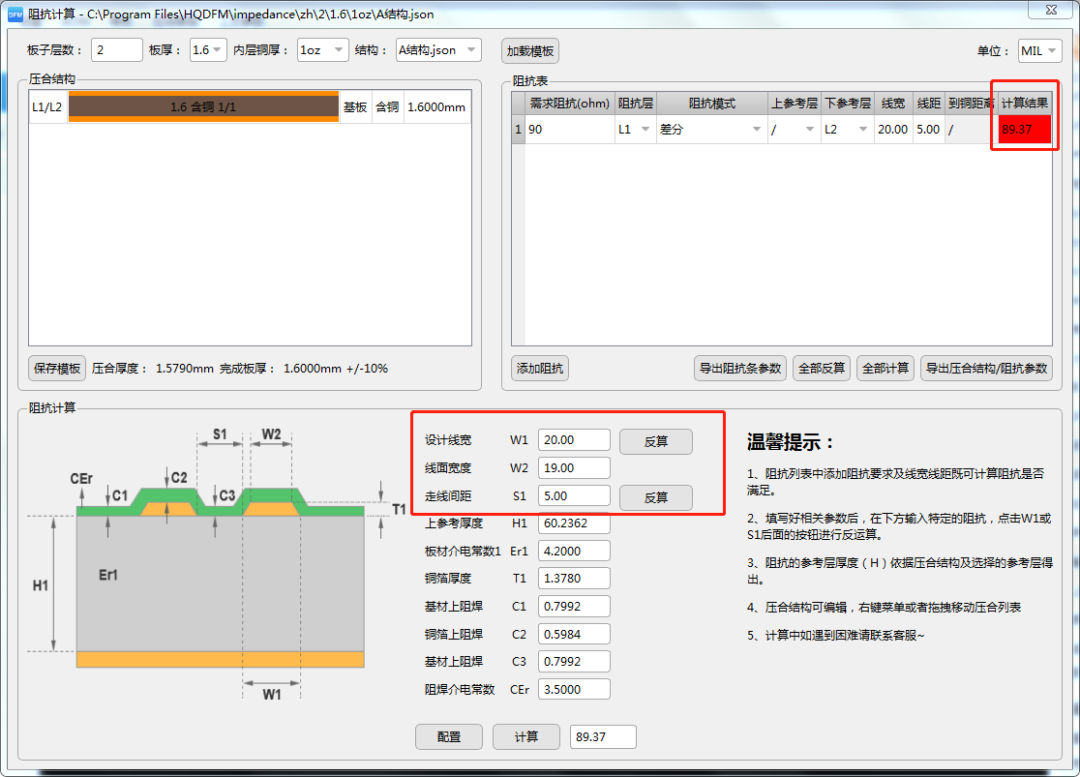The image size is (1080, 777).
Task: Click 反算 next to the 设计线宽 field
Action: pyautogui.click(x=655, y=440)
